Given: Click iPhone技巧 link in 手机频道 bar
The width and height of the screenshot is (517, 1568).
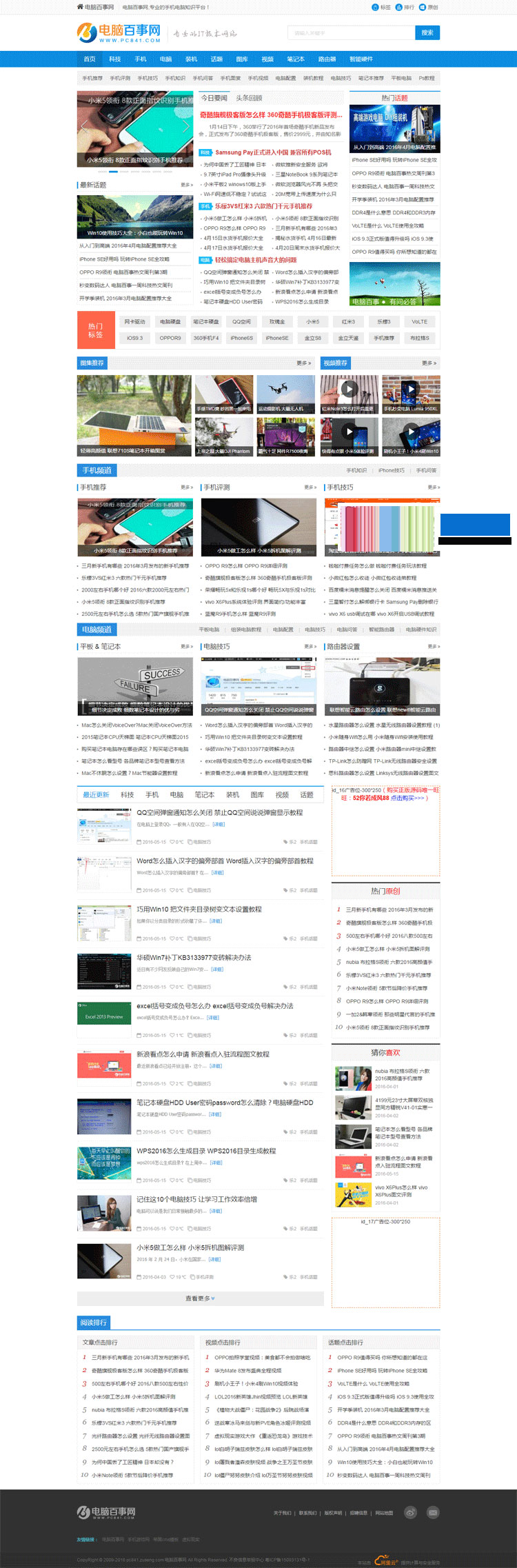Looking at the screenshot, I should (392, 470).
